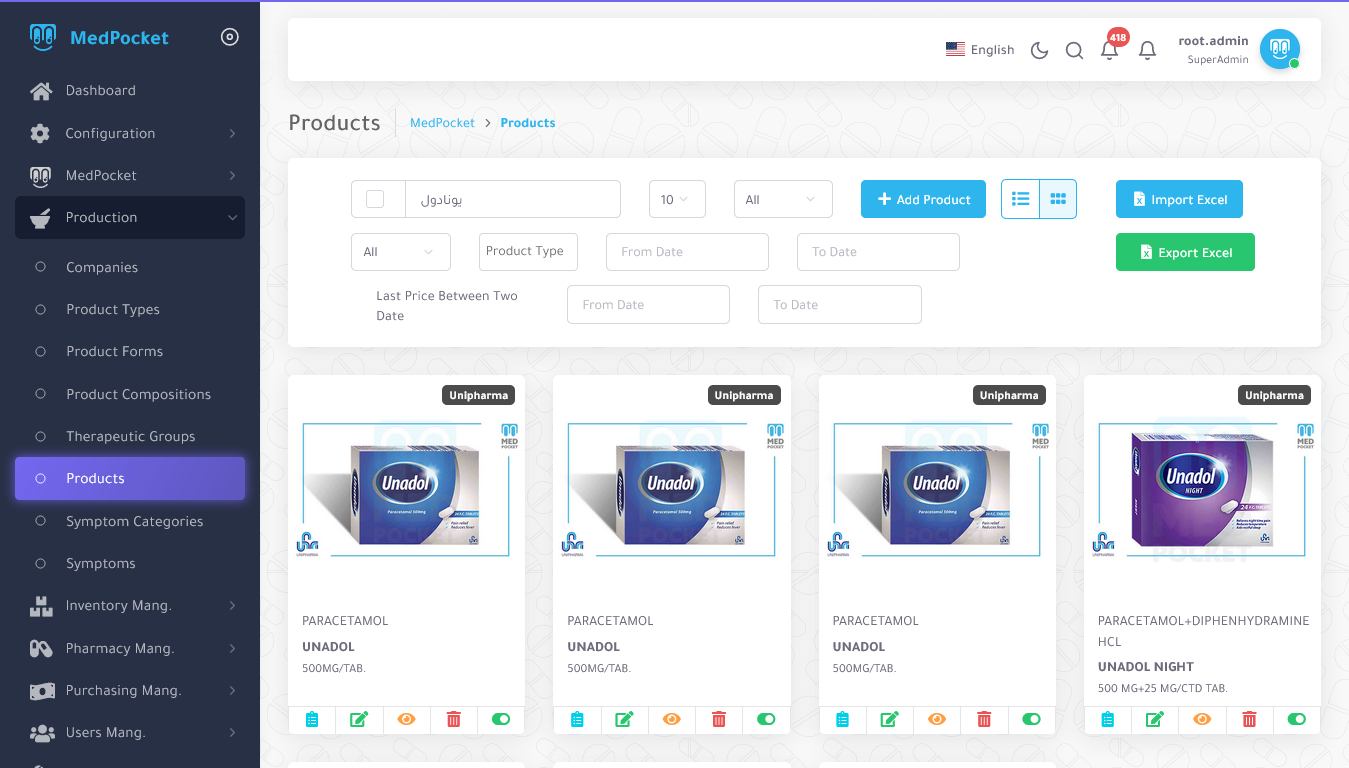Tick the checkbox beside the search field
This screenshot has height=768, width=1349.
(x=375, y=199)
